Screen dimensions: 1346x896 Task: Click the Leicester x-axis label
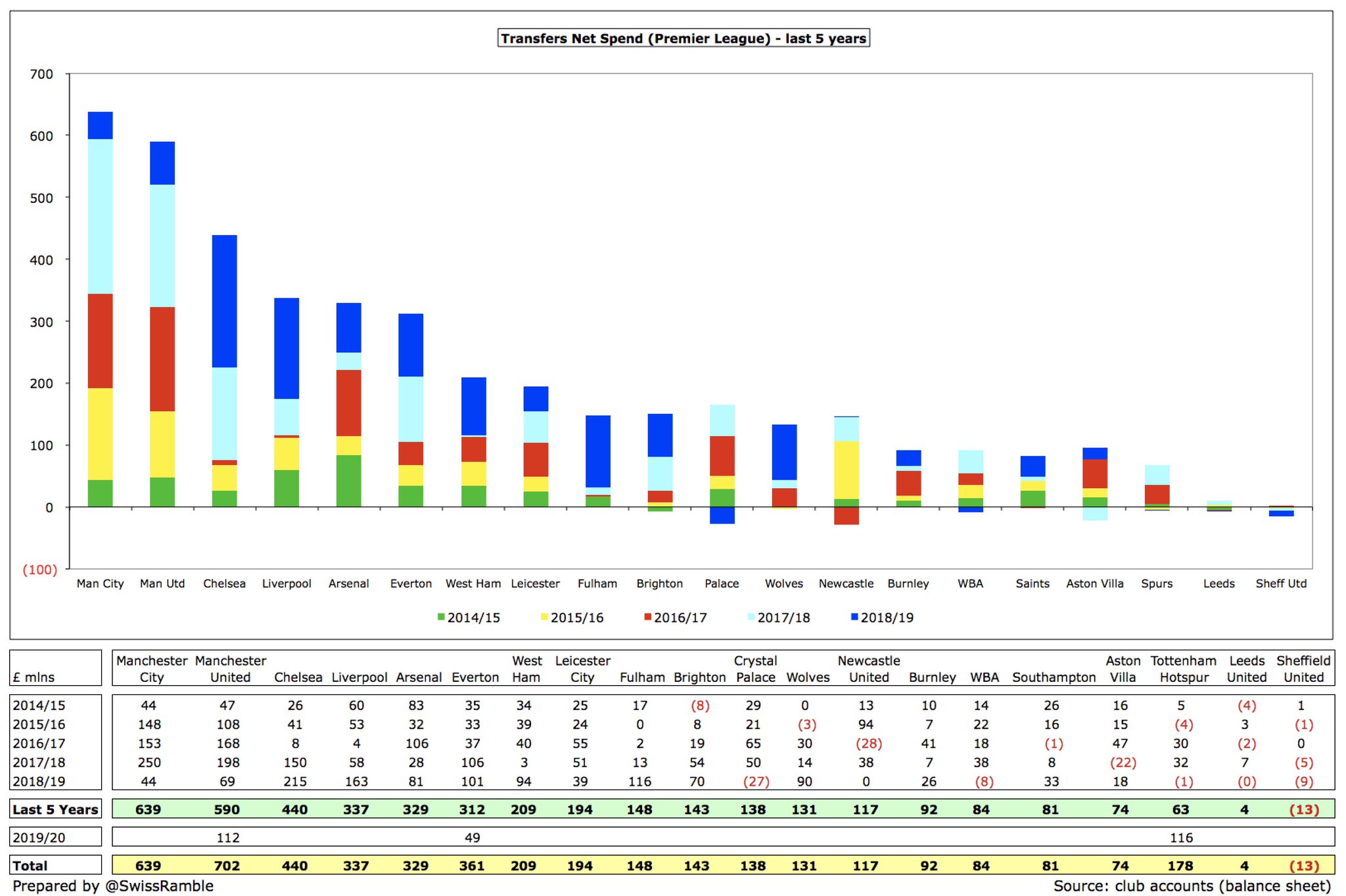[x=535, y=583]
